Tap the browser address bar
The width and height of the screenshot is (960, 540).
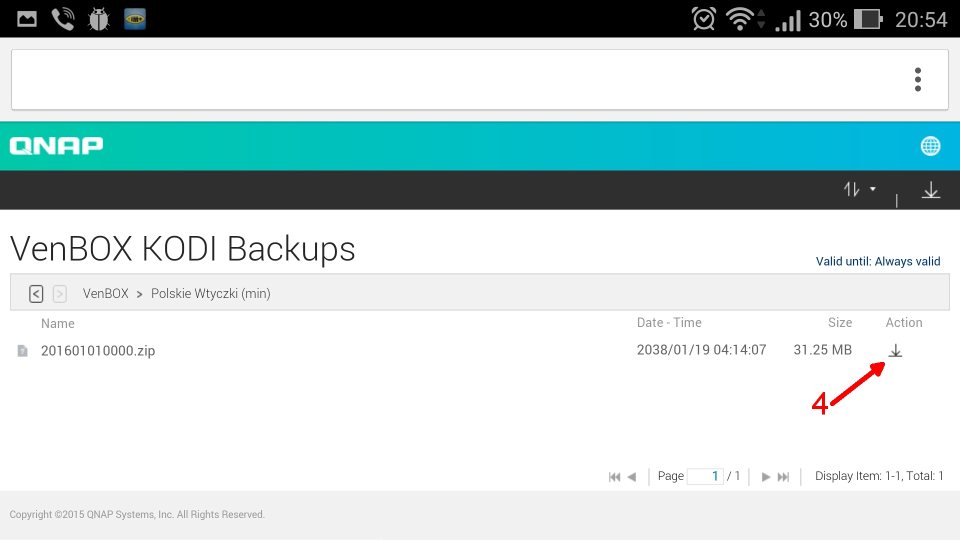point(450,80)
